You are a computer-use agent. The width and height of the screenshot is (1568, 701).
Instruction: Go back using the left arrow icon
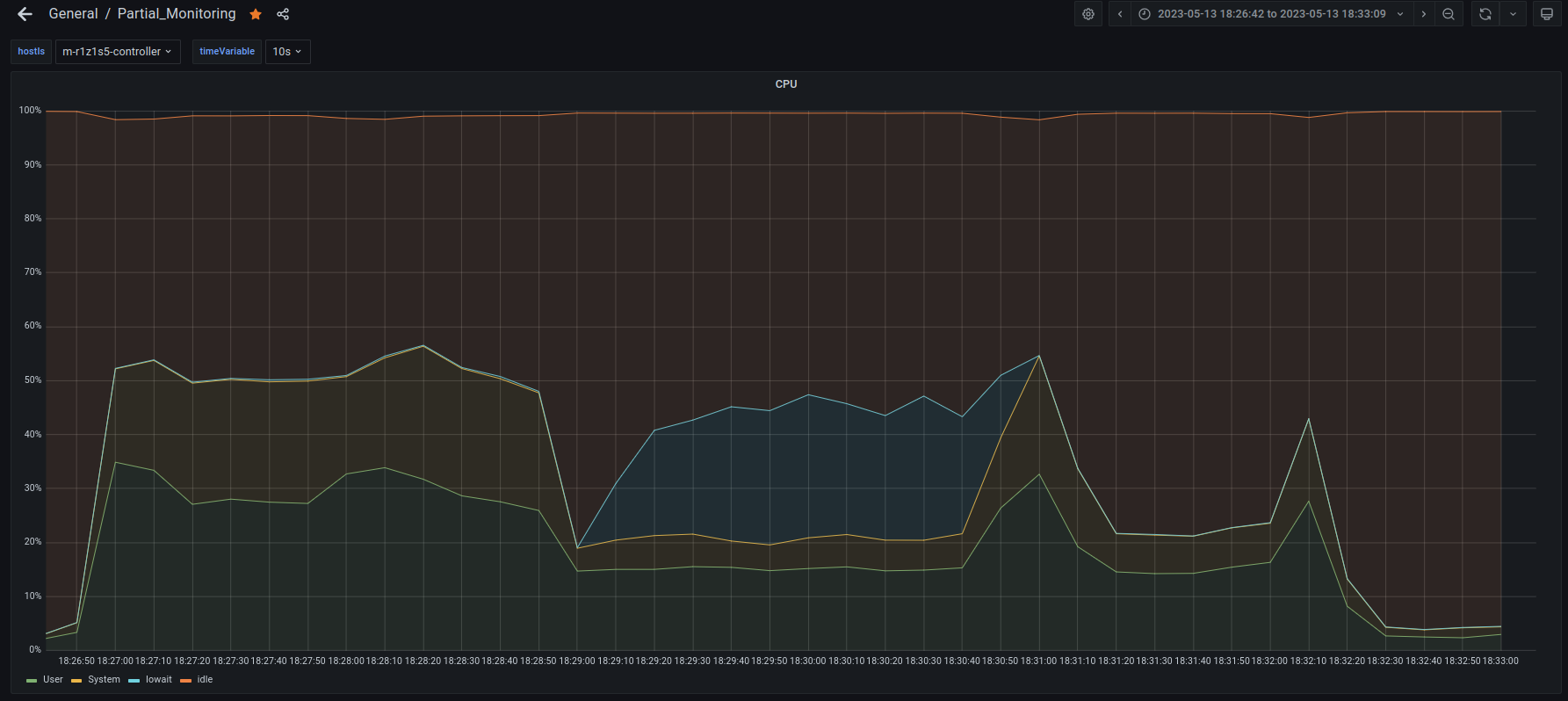25,14
